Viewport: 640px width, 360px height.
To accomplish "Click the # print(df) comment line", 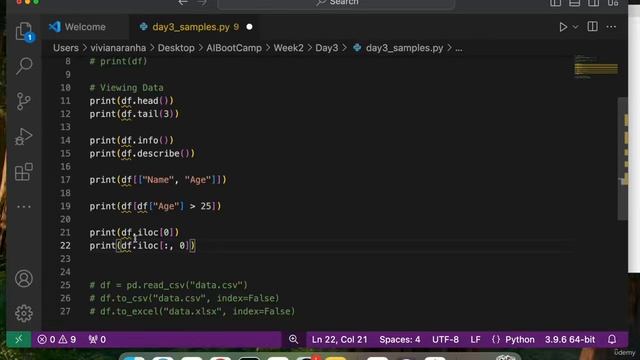I will point(118,61).
